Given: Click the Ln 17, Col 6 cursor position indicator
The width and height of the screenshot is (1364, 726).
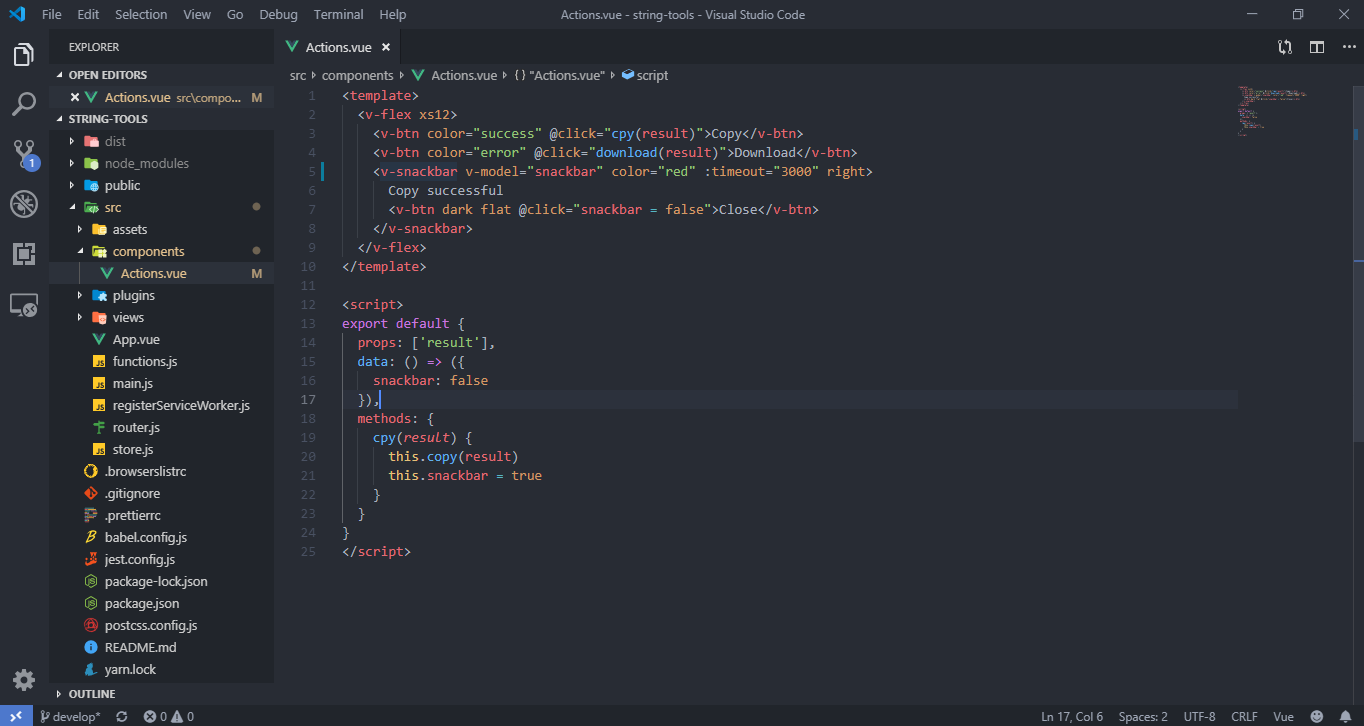Looking at the screenshot, I should (x=1072, y=716).
